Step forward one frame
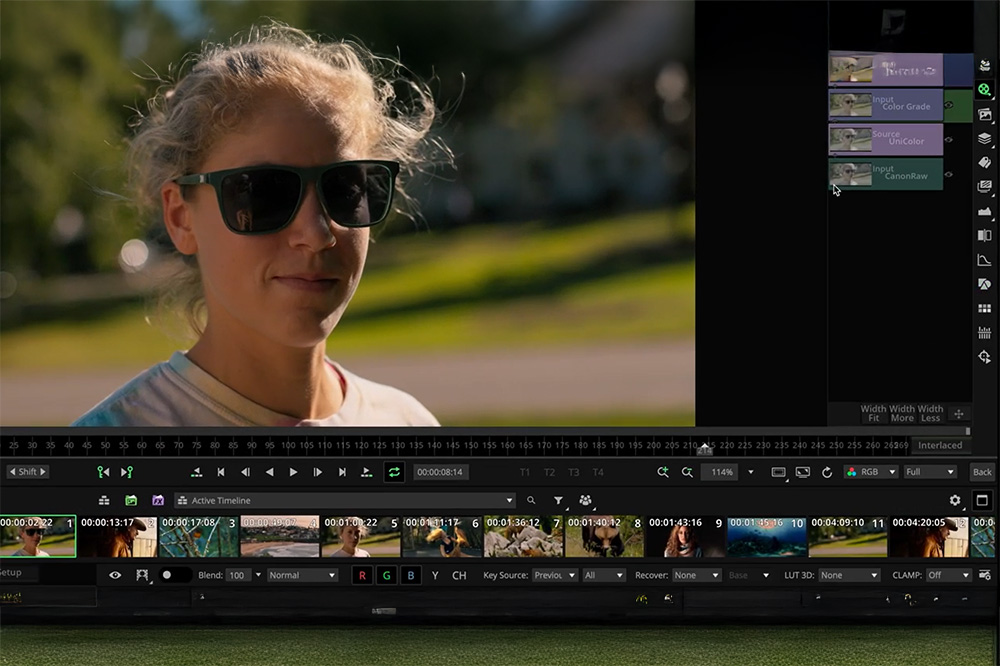 point(318,472)
